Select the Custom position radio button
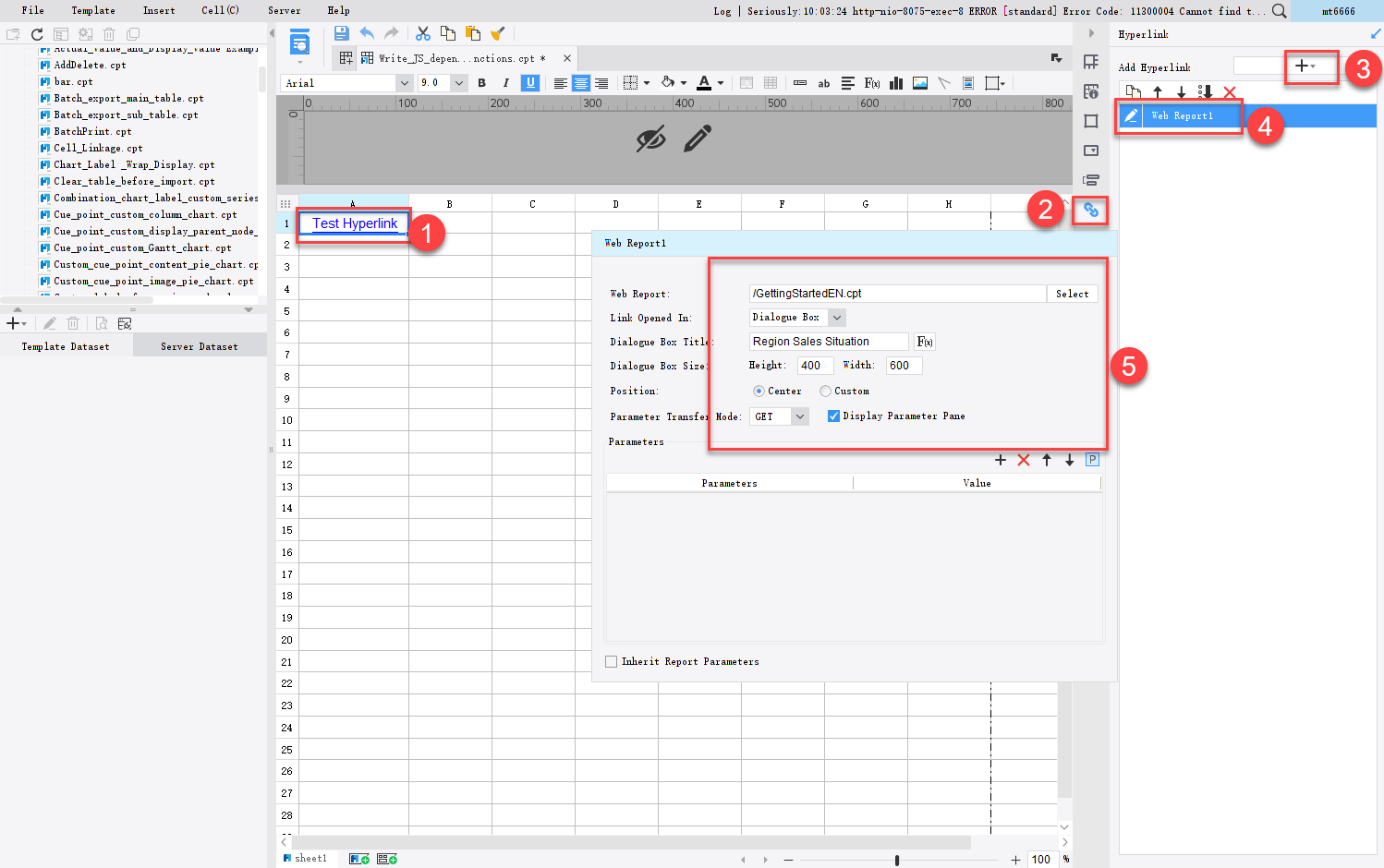1384x868 pixels. (825, 391)
